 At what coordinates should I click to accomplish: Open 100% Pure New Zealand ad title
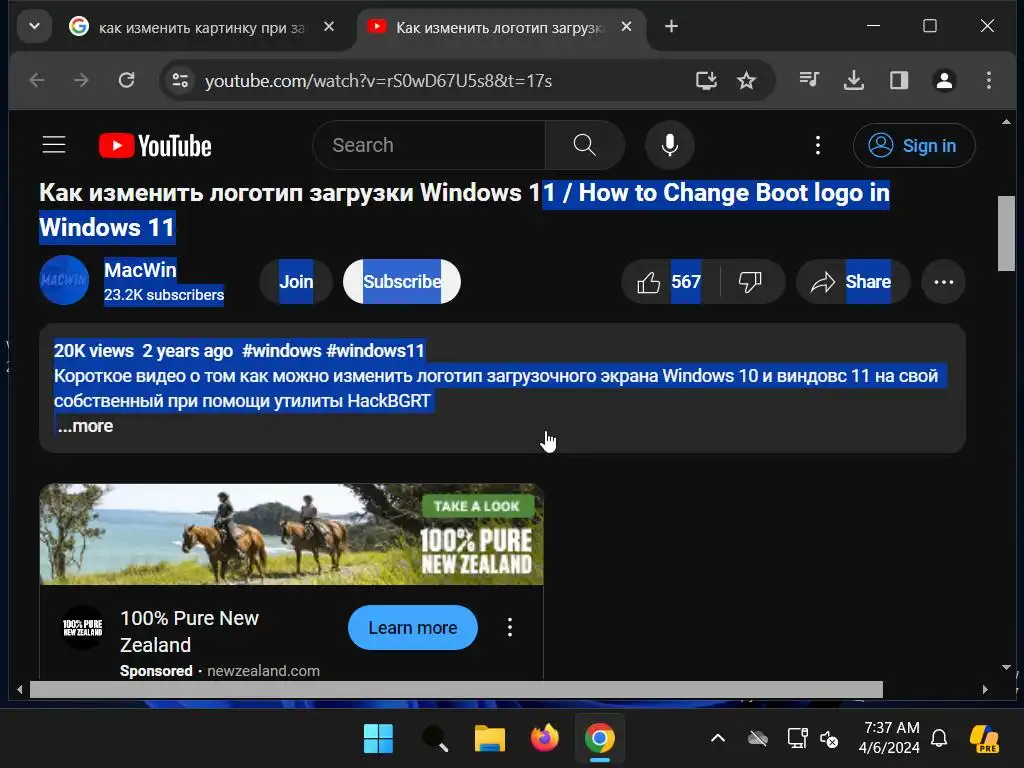click(x=189, y=632)
